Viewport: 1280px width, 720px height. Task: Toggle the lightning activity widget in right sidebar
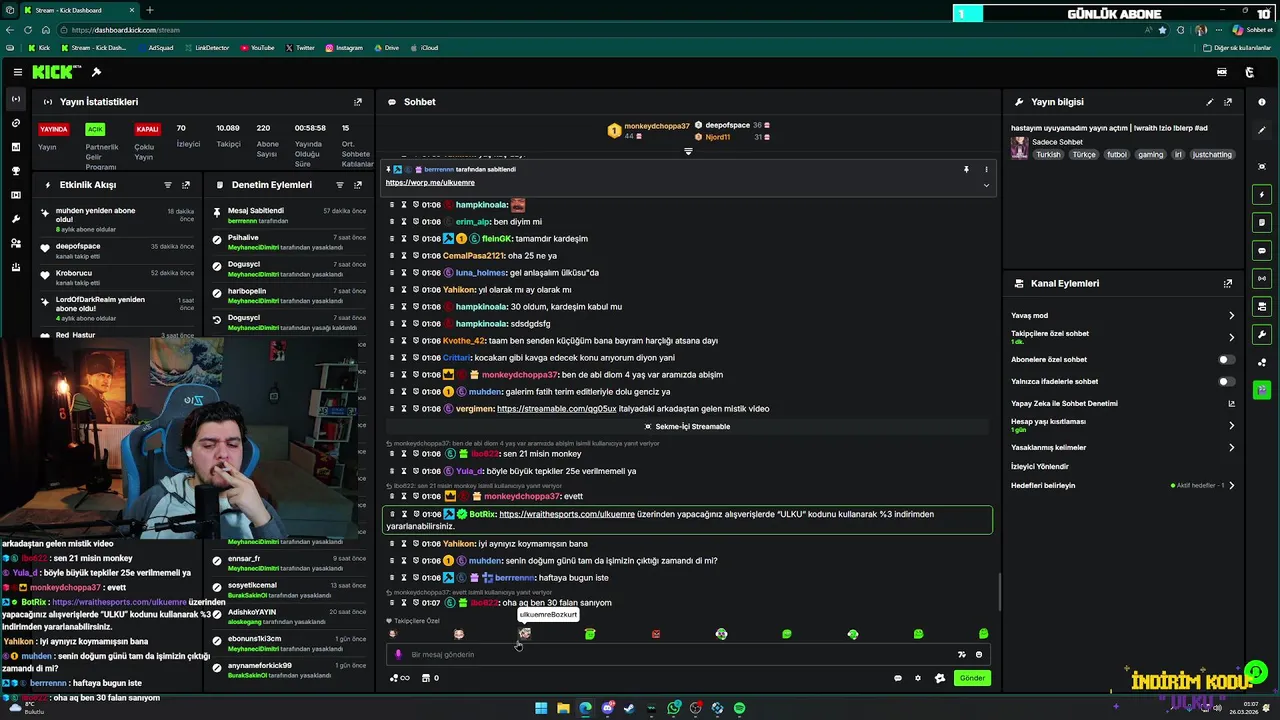(1262, 195)
